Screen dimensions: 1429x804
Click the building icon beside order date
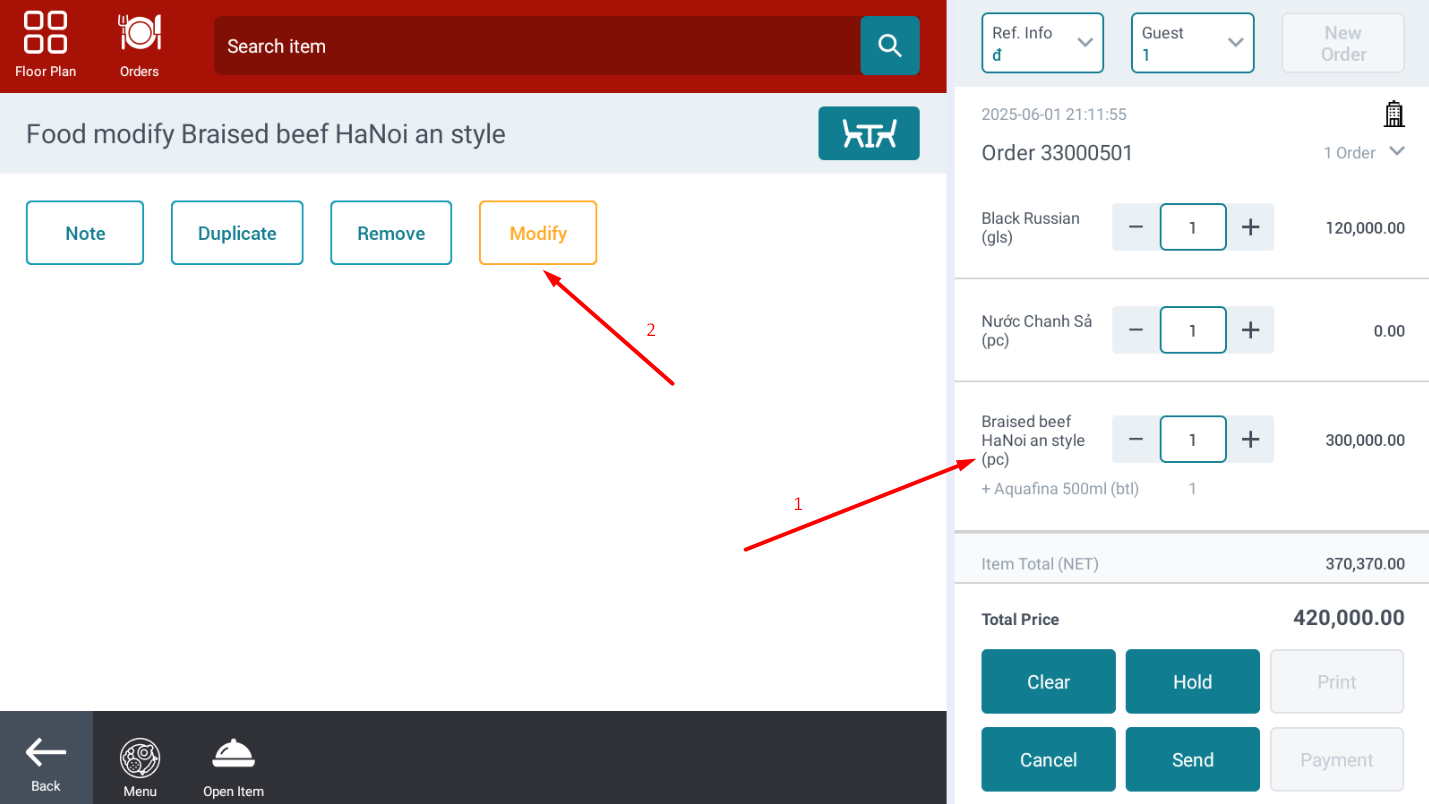pos(1393,114)
